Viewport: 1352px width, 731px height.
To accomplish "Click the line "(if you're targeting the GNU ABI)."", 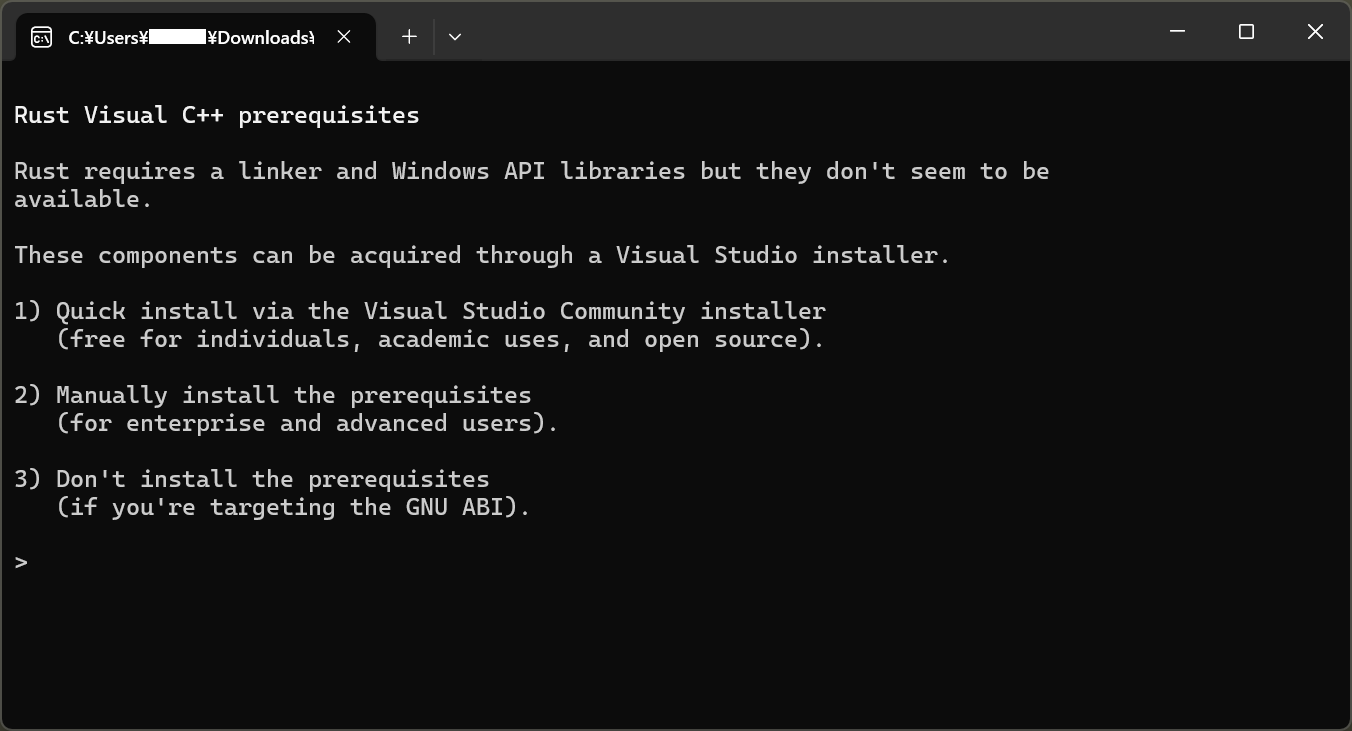I will (x=293, y=507).
